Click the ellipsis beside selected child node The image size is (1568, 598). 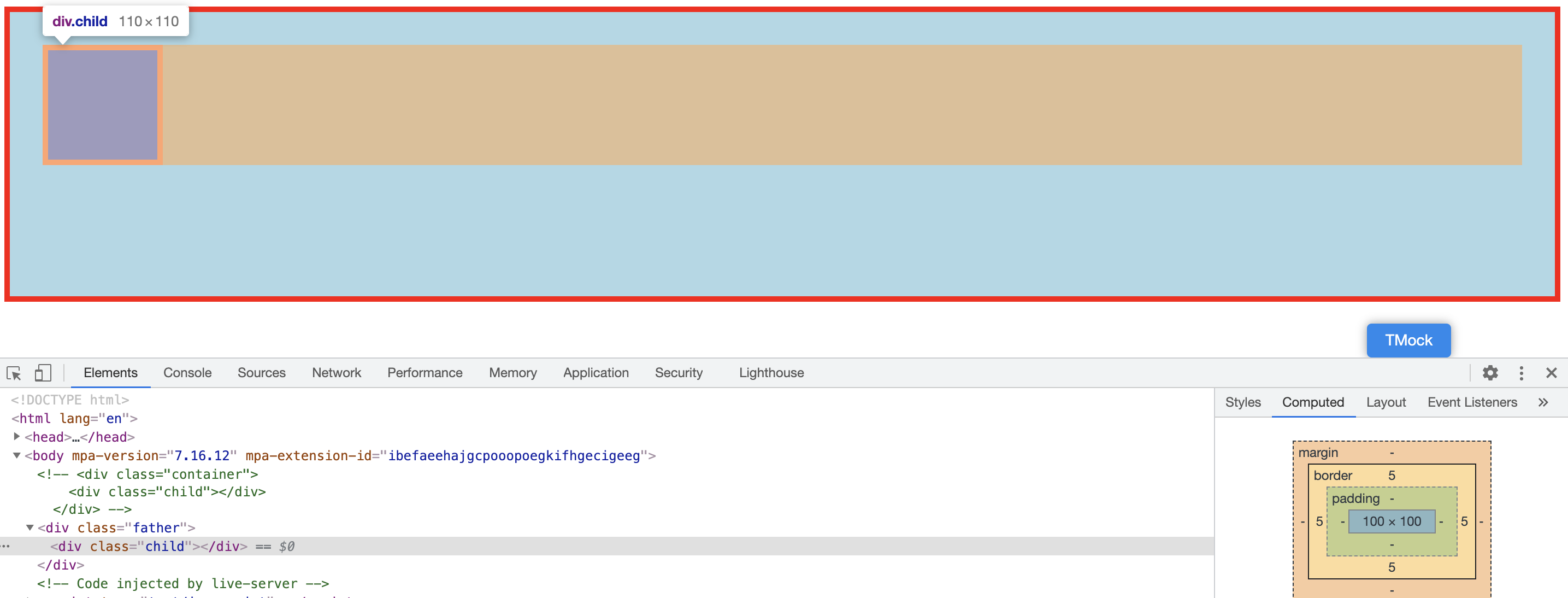coord(5,546)
